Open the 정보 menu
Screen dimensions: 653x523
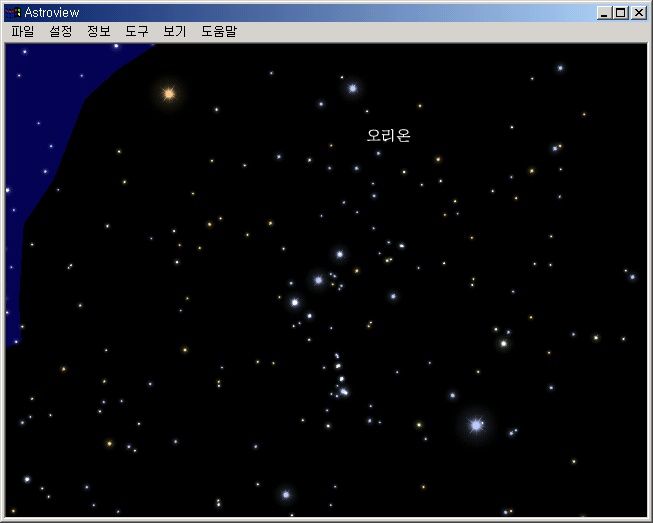[x=99, y=31]
